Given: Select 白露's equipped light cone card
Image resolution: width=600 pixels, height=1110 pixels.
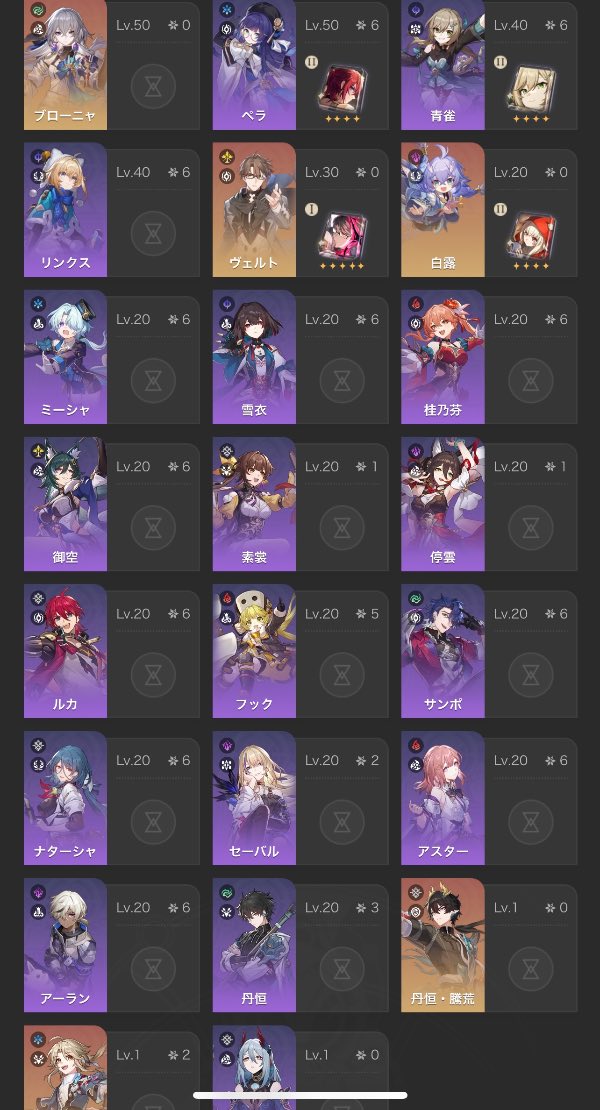Looking at the screenshot, I should pyautogui.click(x=531, y=234).
